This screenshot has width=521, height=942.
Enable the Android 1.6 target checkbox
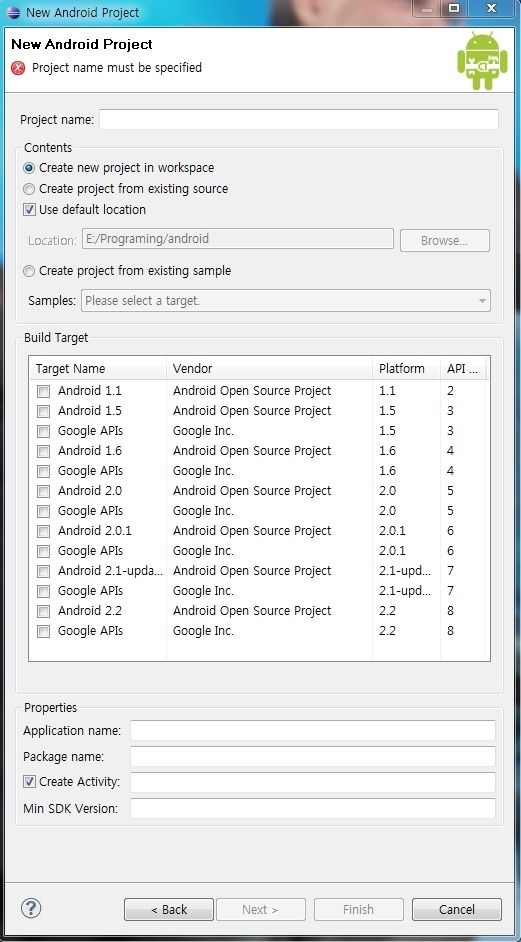point(43,451)
